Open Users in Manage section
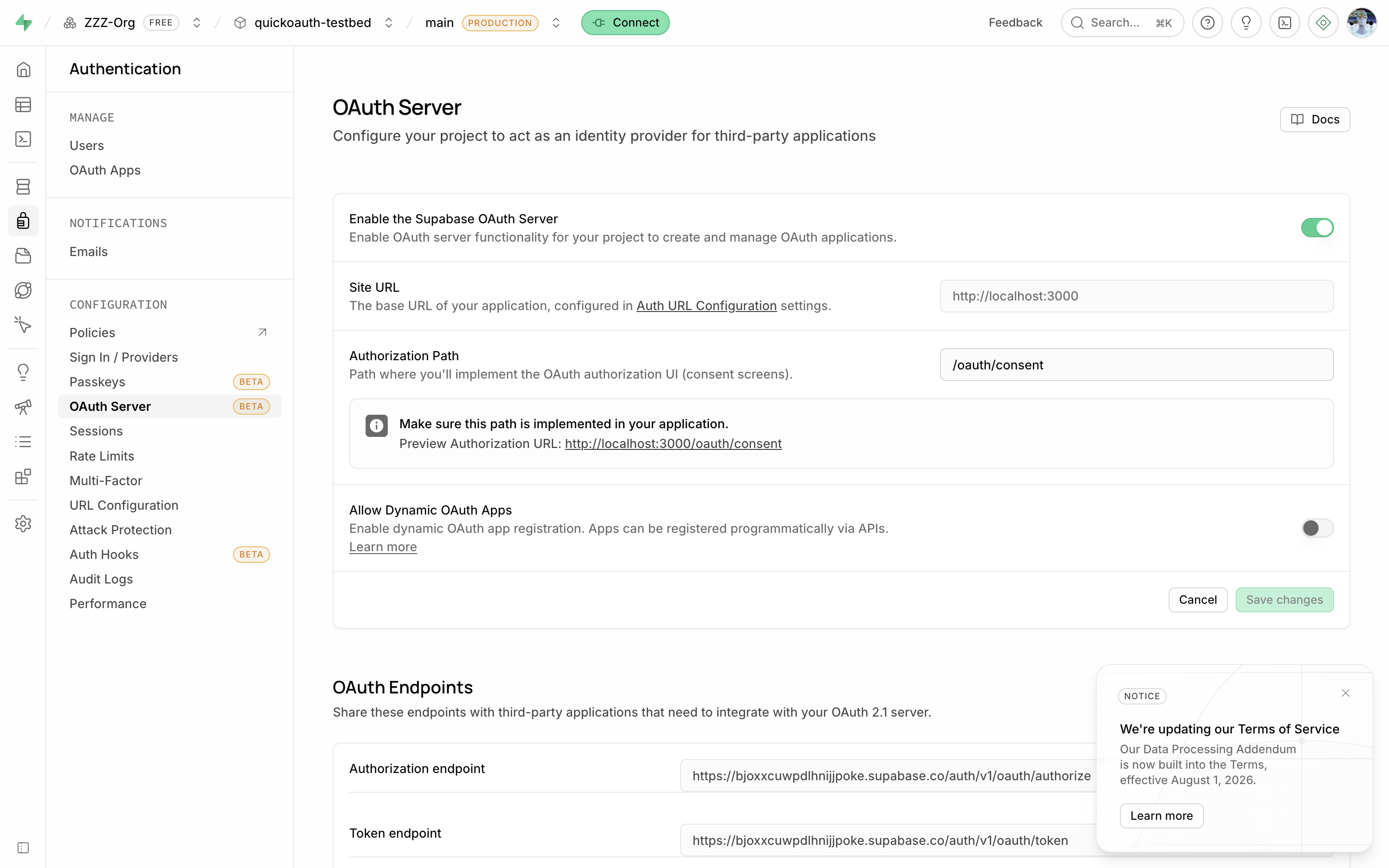Screen dimensions: 1389x868 [170, 145]
